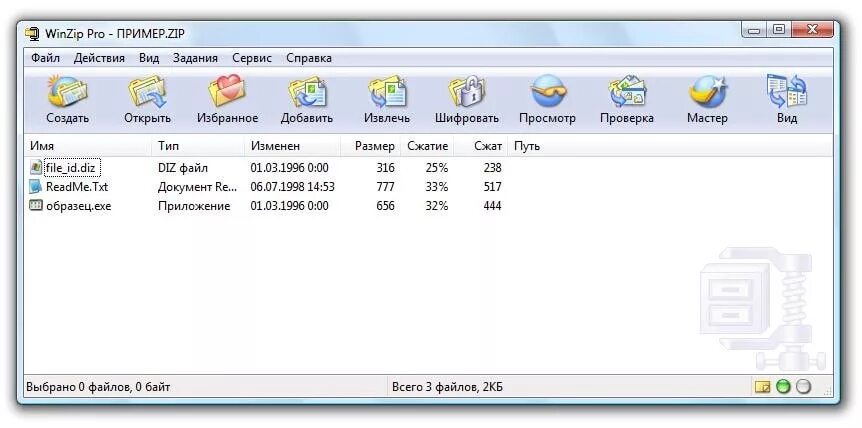Click status text Всего 3 файлов, 2КБ

click(447, 387)
